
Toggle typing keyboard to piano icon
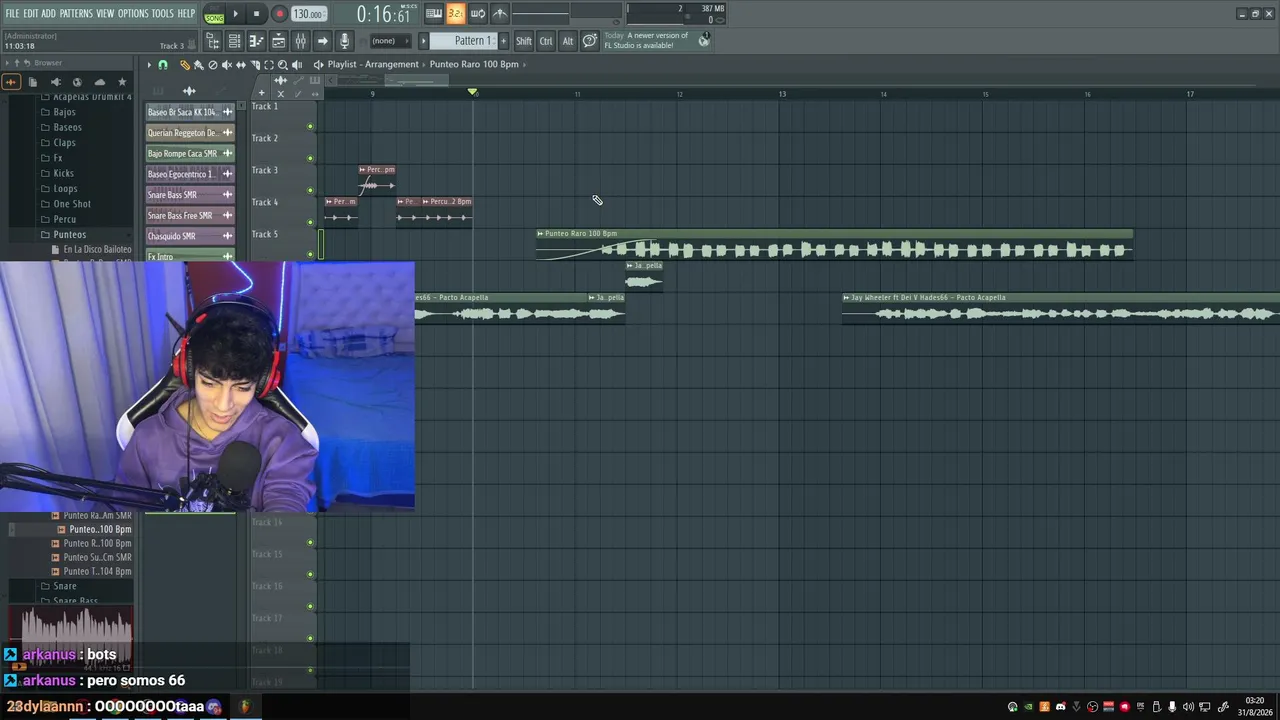434,14
